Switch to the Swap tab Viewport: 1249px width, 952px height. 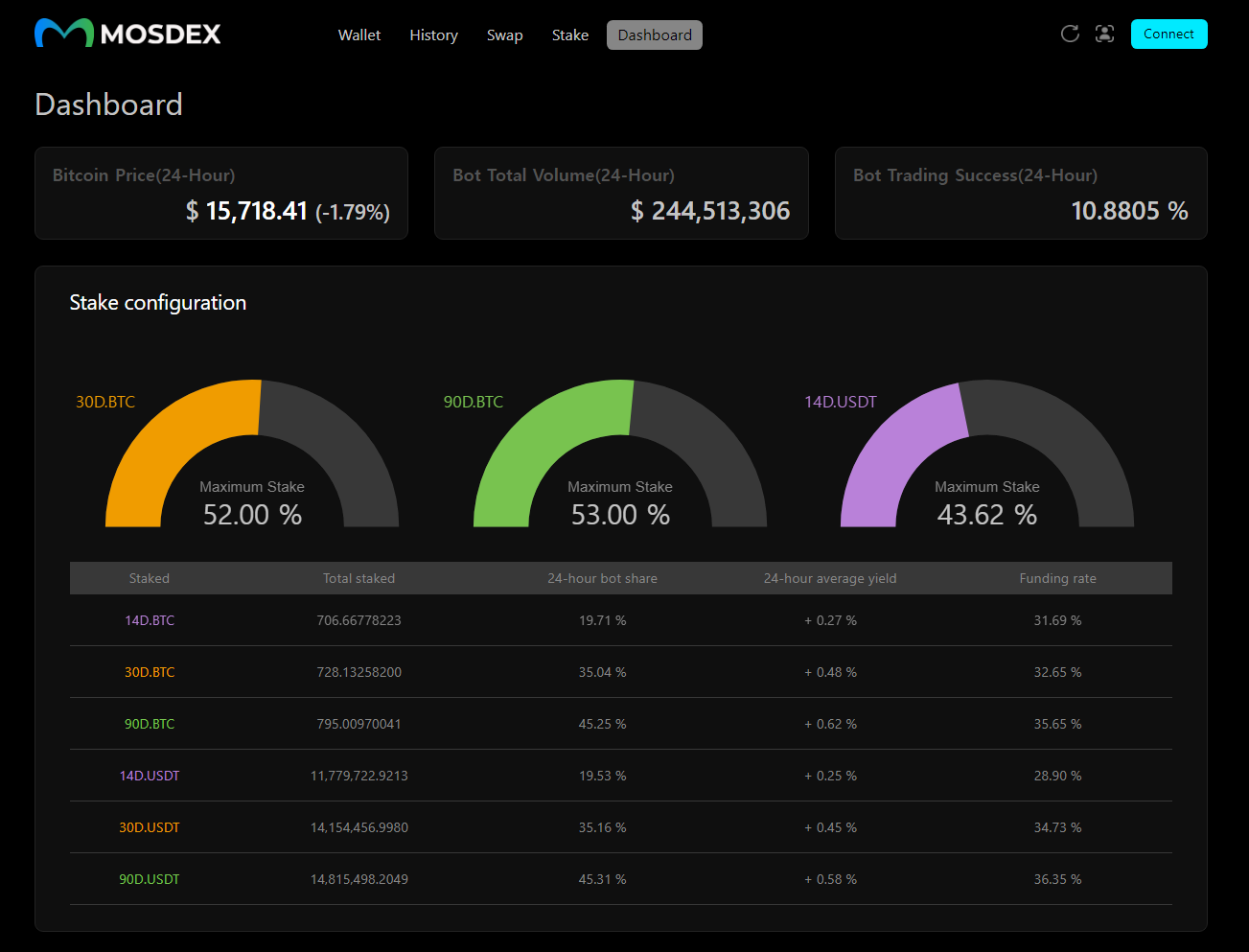[504, 35]
